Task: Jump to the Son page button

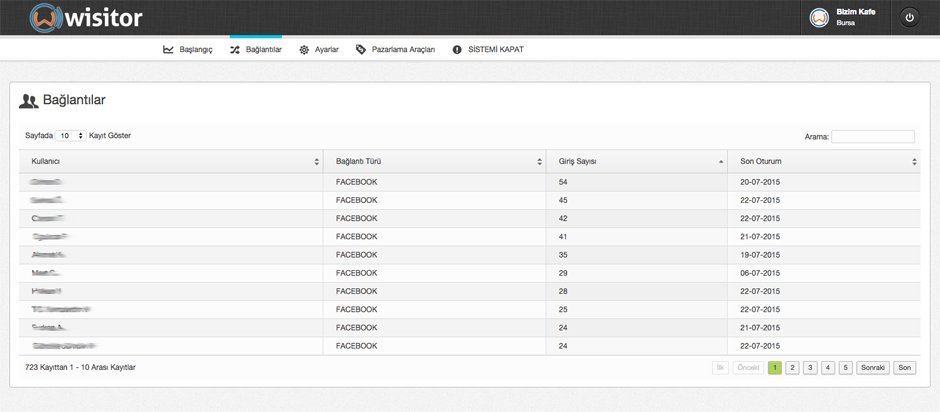Action: [x=904, y=368]
